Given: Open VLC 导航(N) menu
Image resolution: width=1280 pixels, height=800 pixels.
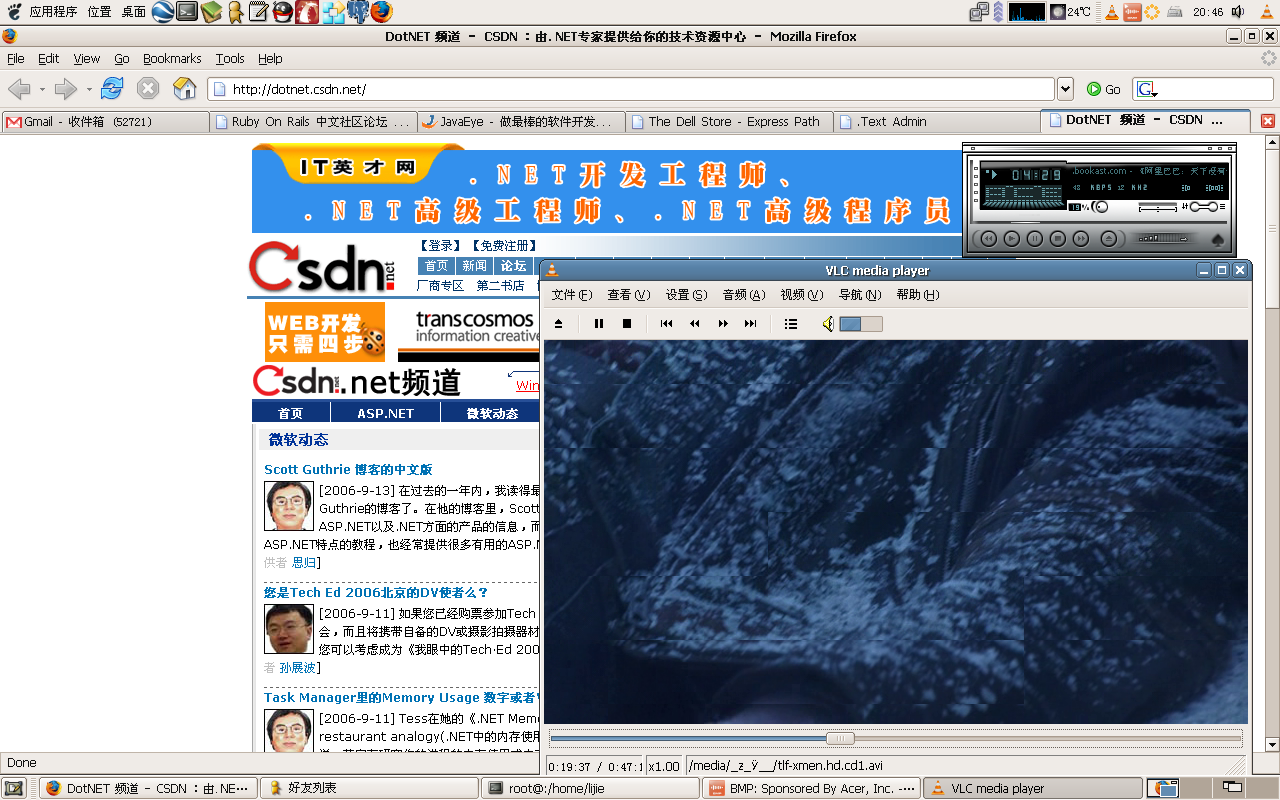Looking at the screenshot, I should [x=860, y=295].
